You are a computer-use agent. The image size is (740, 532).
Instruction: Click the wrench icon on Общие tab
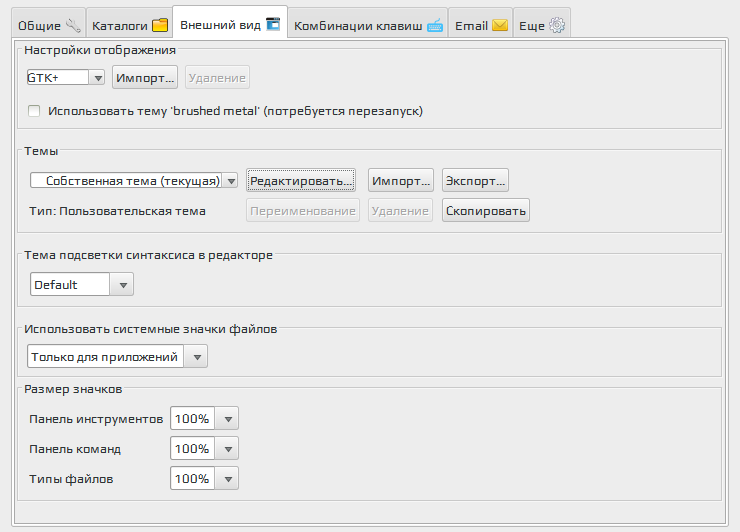click(x=73, y=25)
